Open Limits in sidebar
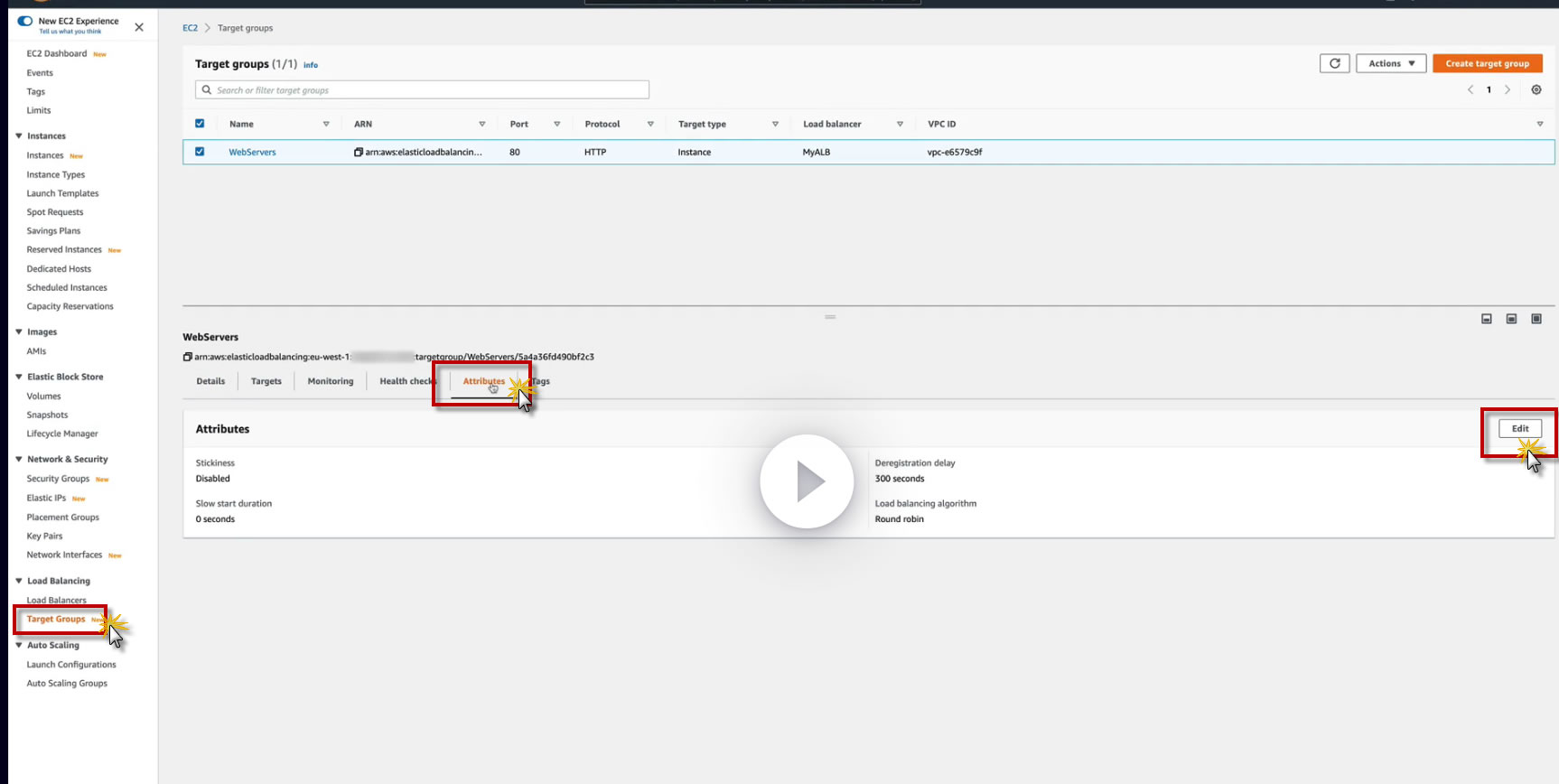The width and height of the screenshot is (1559, 784). coord(39,110)
